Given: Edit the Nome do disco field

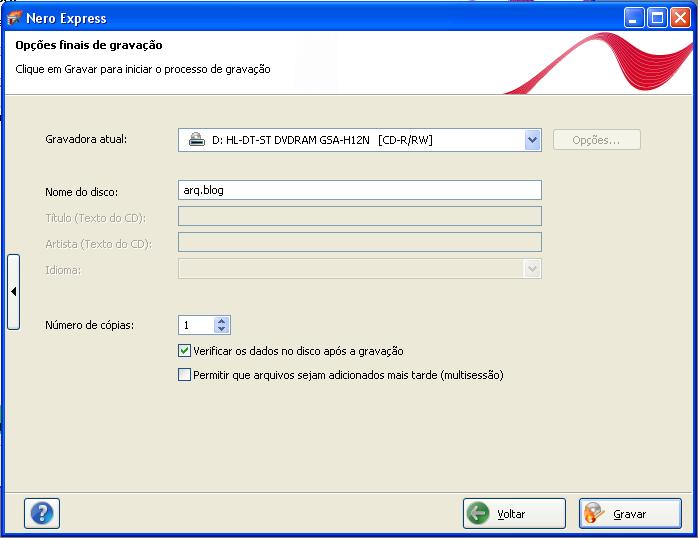Looking at the screenshot, I should tap(360, 190).
